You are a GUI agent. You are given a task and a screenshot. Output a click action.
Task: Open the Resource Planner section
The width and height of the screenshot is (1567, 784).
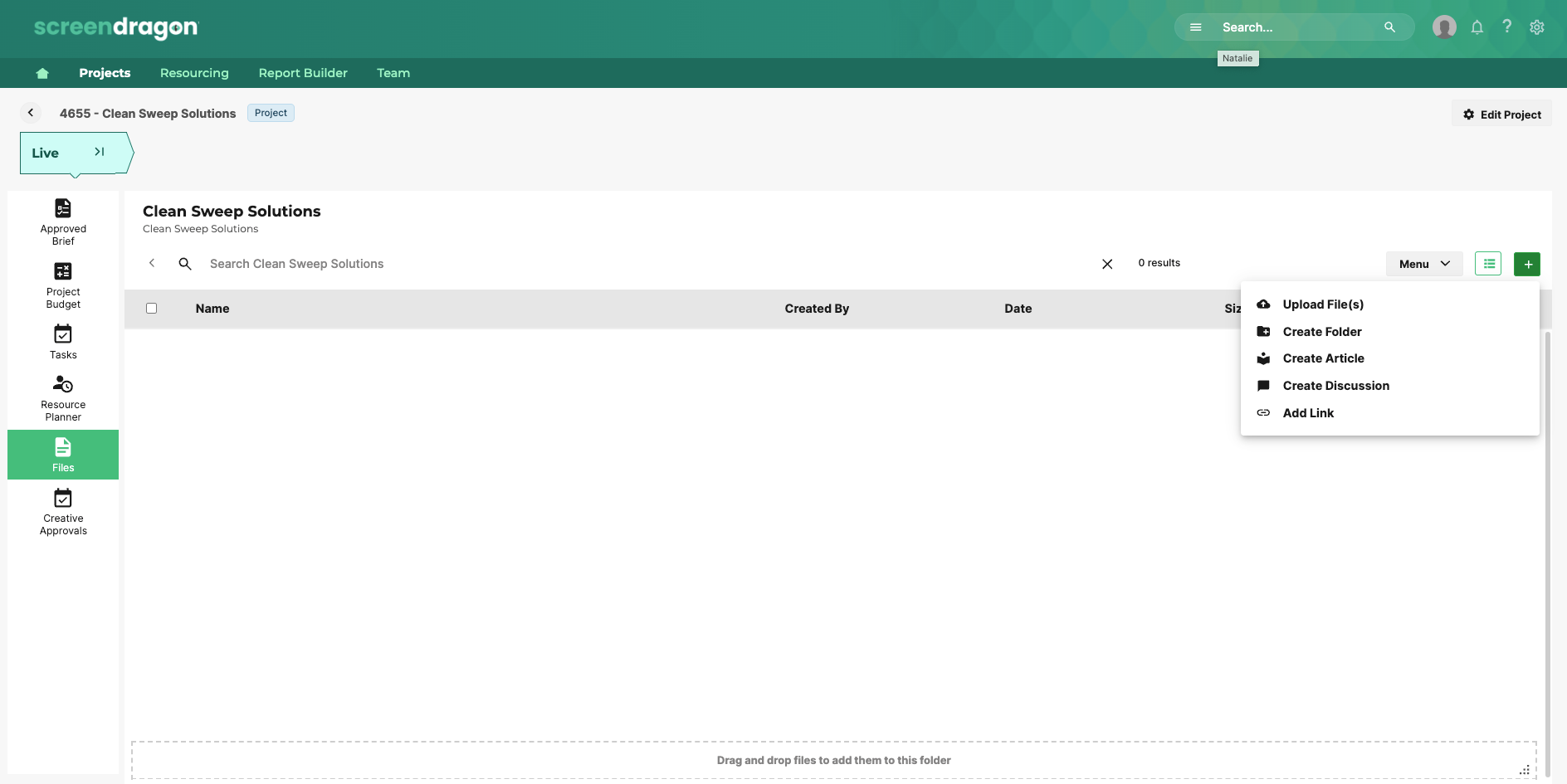click(x=63, y=398)
